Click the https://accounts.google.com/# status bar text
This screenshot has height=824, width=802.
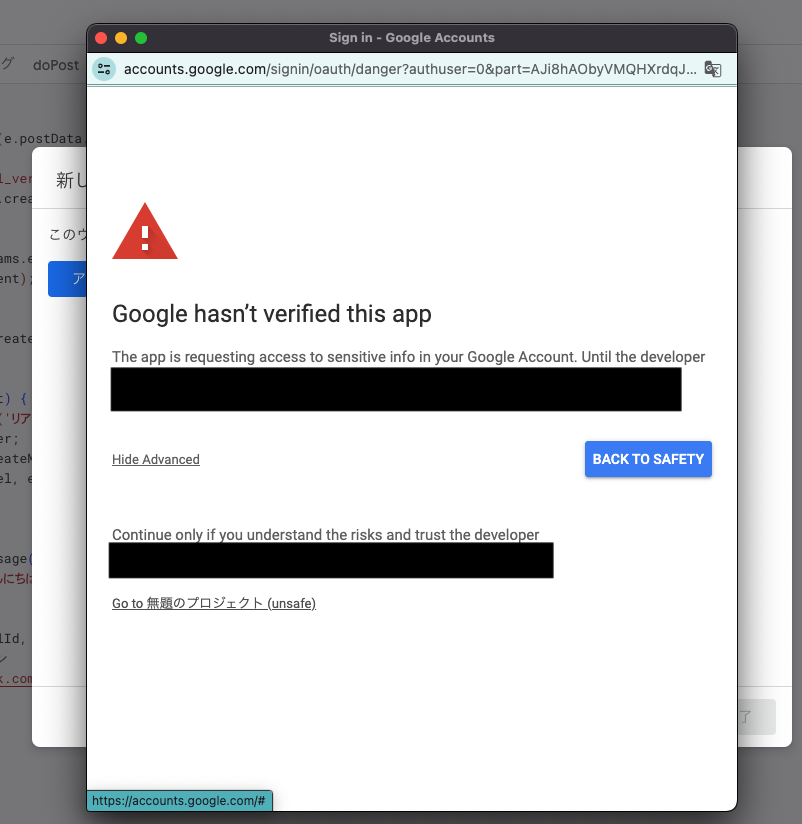point(179,800)
